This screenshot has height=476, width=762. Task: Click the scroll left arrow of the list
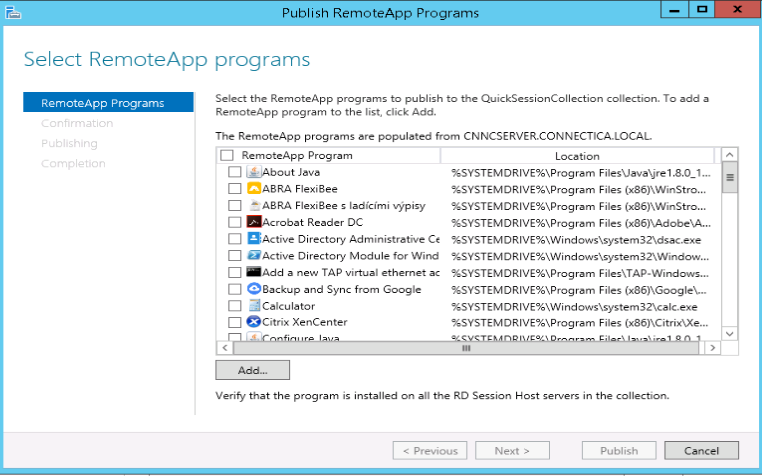(225, 348)
